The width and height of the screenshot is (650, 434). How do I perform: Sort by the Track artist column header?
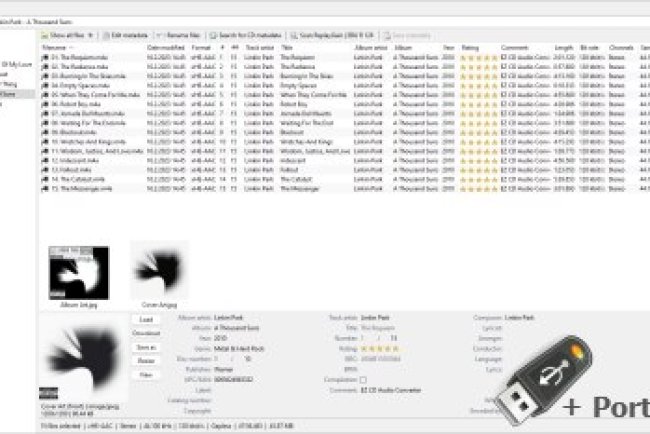(x=260, y=48)
